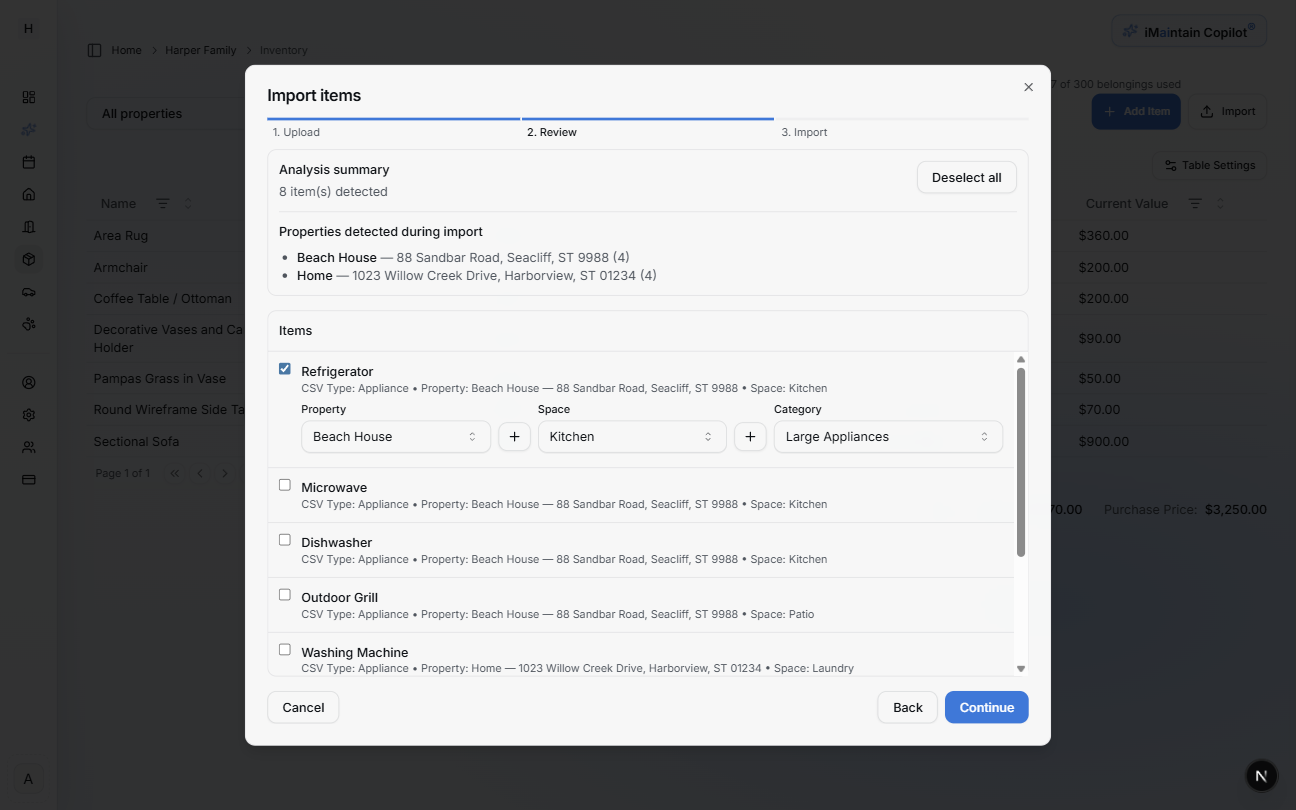Open the settings gear icon in sidebar
Image resolution: width=1296 pixels, height=810 pixels.
(x=28, y=414)
